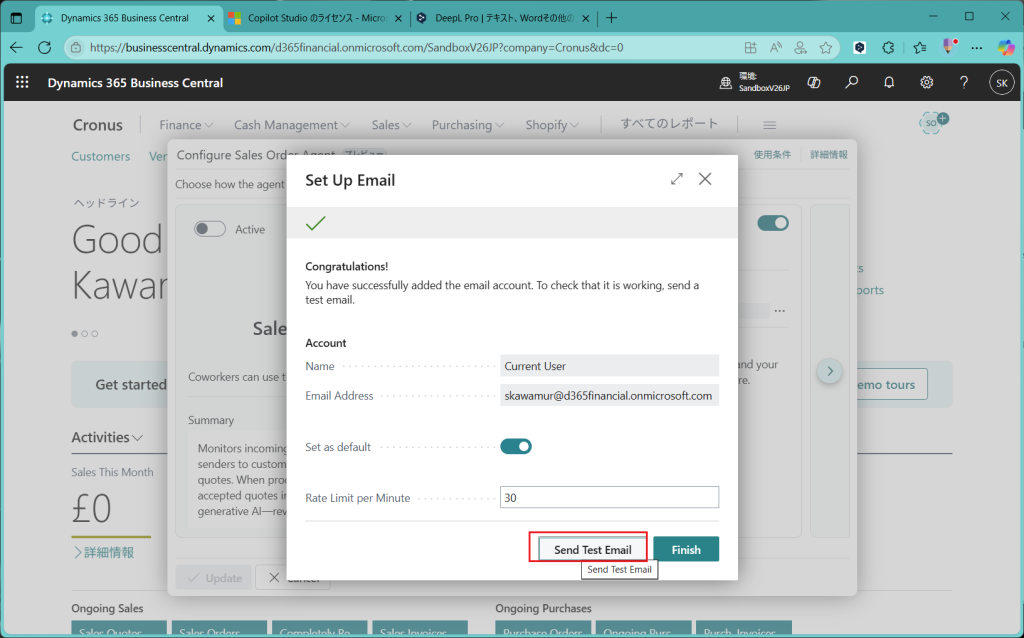Expand the Finance menu
Viewport: 1024px width, 638px height.
[x=186, y=125]
